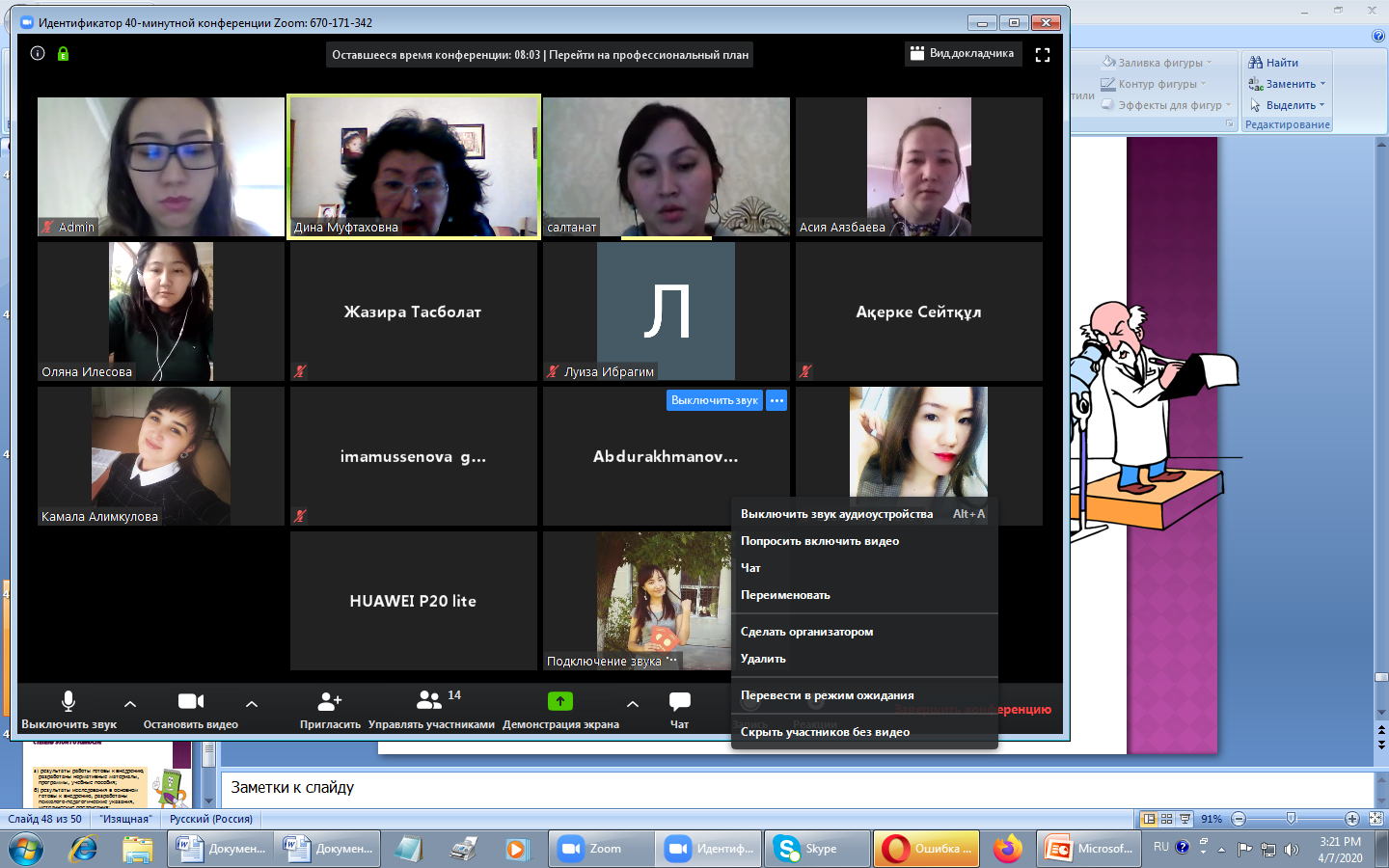Click network tray icon

point(1268,850)
